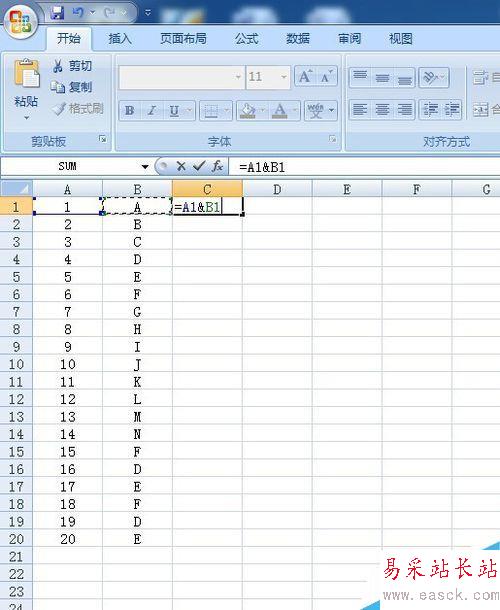Select column D header

(277, 189)
